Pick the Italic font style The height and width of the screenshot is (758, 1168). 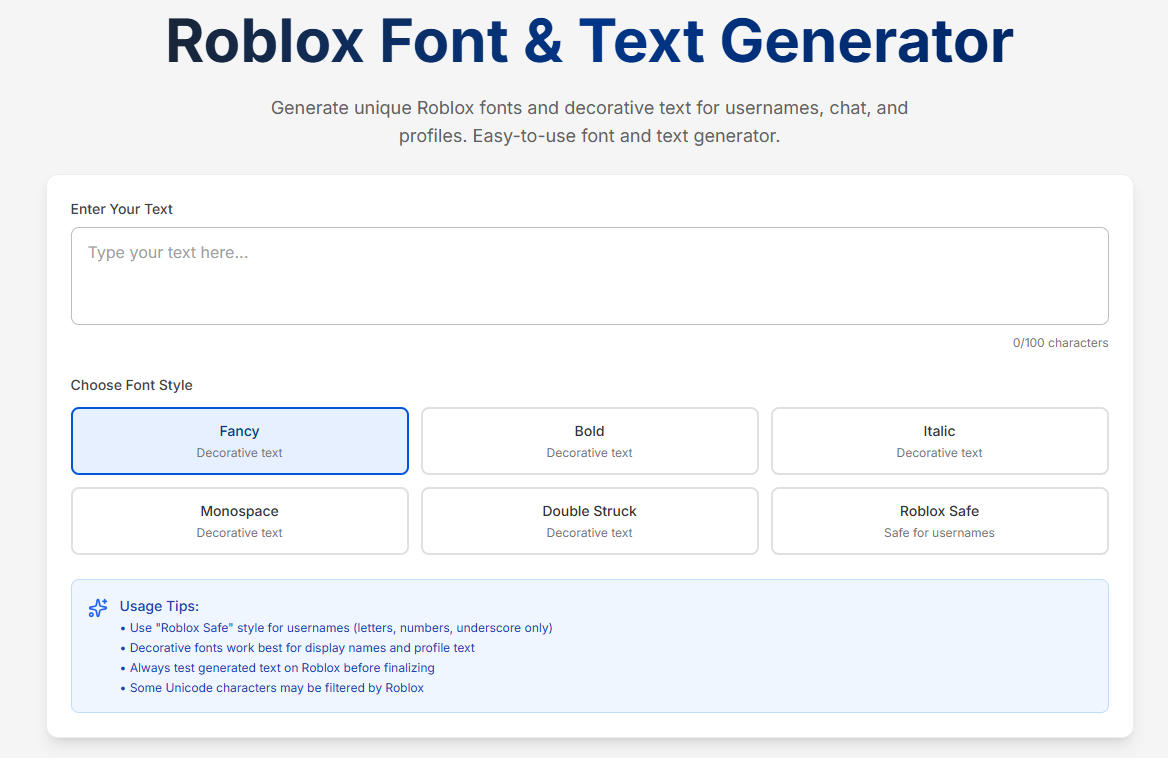[x=939, y=441]
